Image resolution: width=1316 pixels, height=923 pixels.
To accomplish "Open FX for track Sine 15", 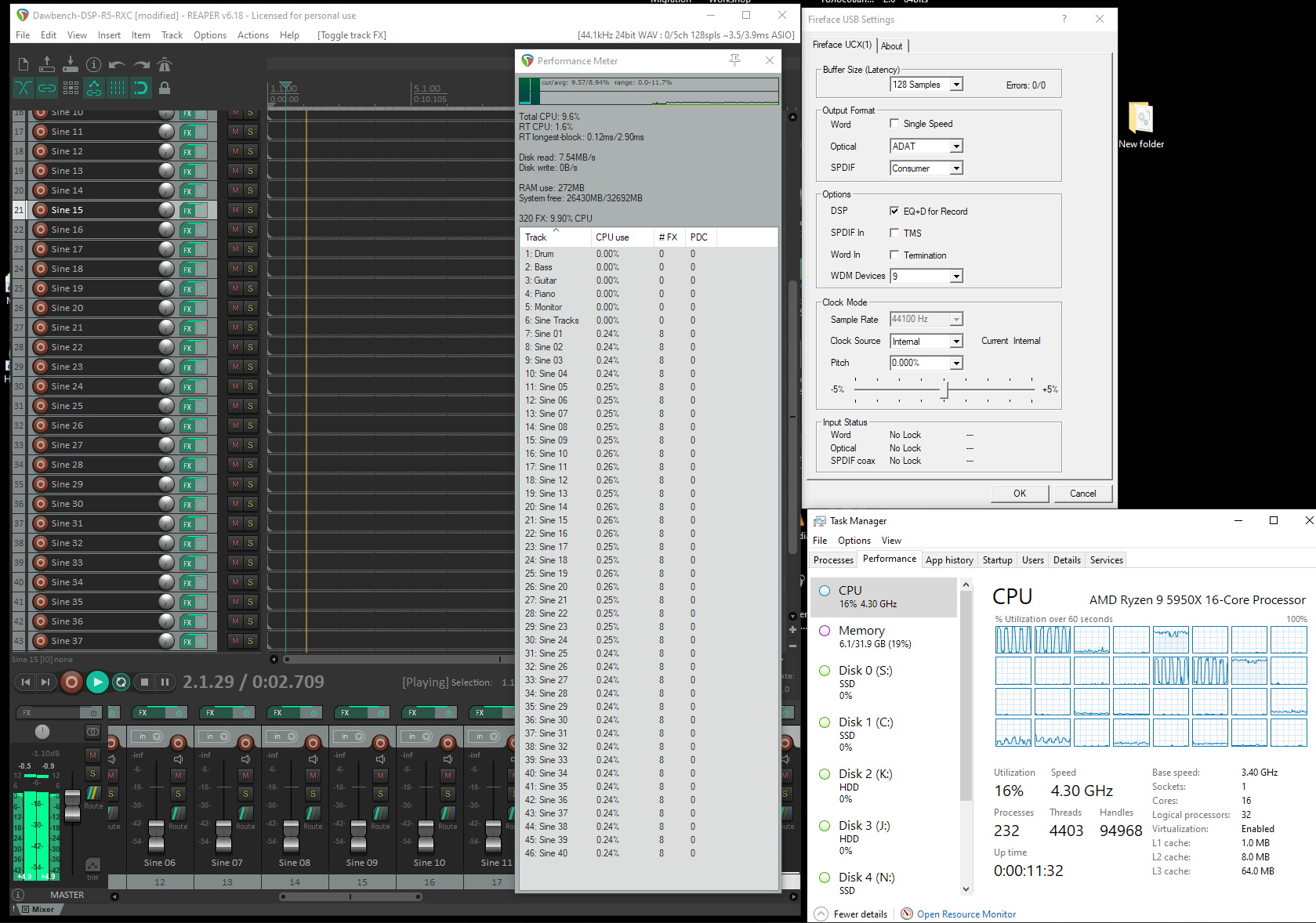I will tap(187, 211).
